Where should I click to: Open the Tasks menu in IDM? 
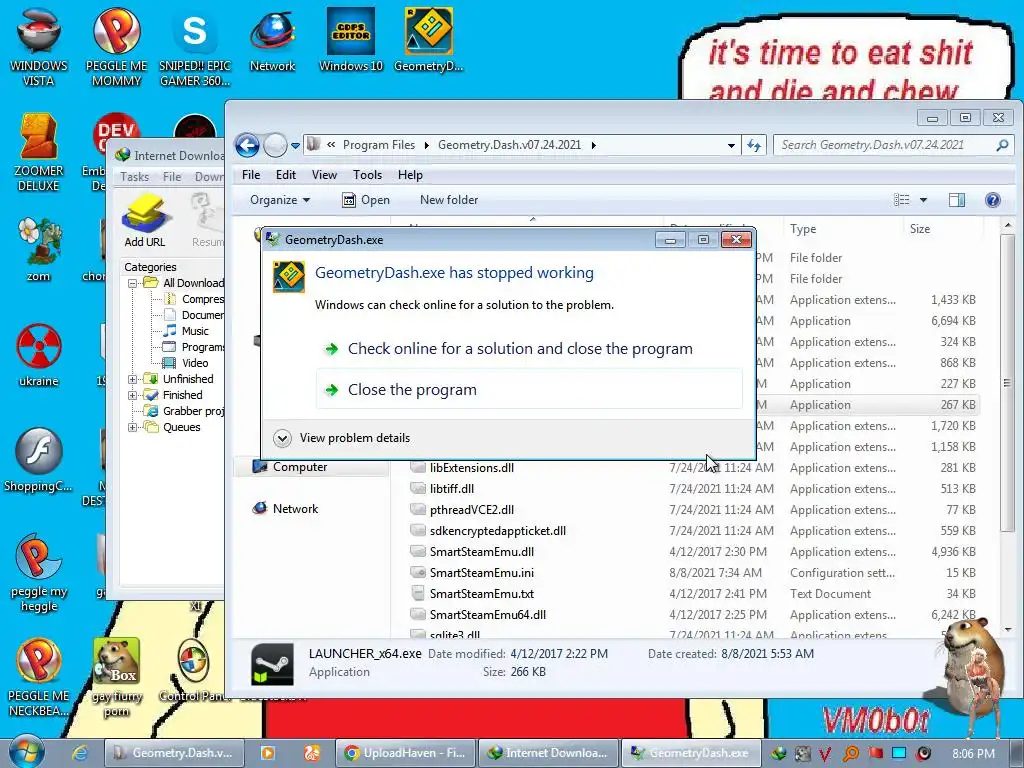pyautogui.click(x=135, y=177)
